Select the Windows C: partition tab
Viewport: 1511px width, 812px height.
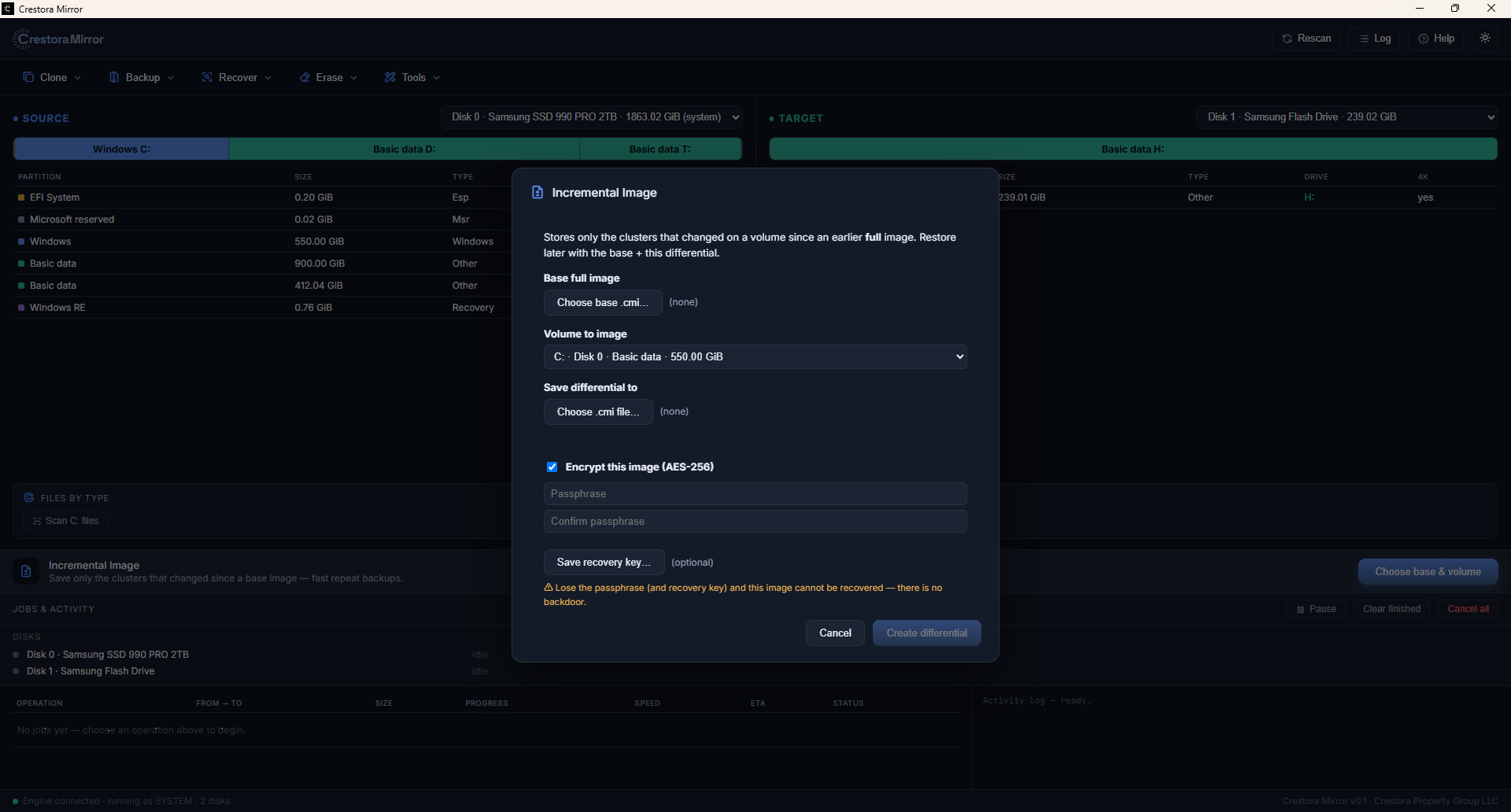[121, 149]
